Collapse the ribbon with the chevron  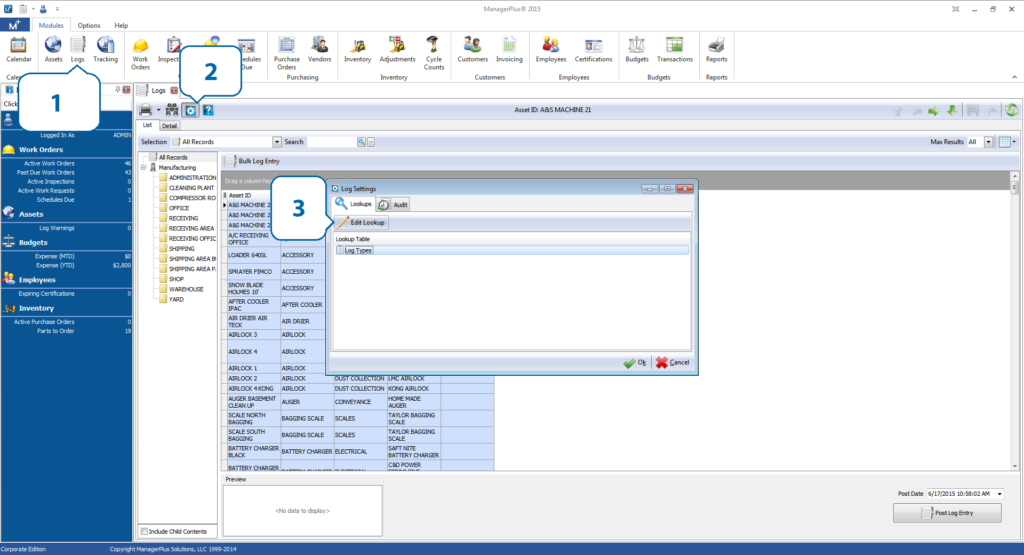[x=1014, y=77]
